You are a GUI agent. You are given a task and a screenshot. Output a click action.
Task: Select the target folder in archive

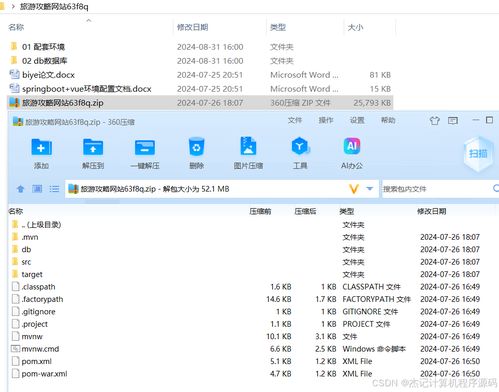(32, 274)
